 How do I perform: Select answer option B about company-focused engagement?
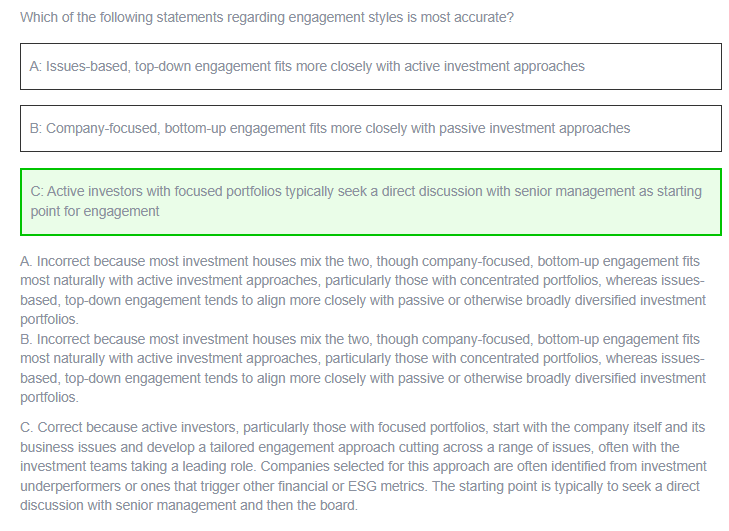click(371, 128)
